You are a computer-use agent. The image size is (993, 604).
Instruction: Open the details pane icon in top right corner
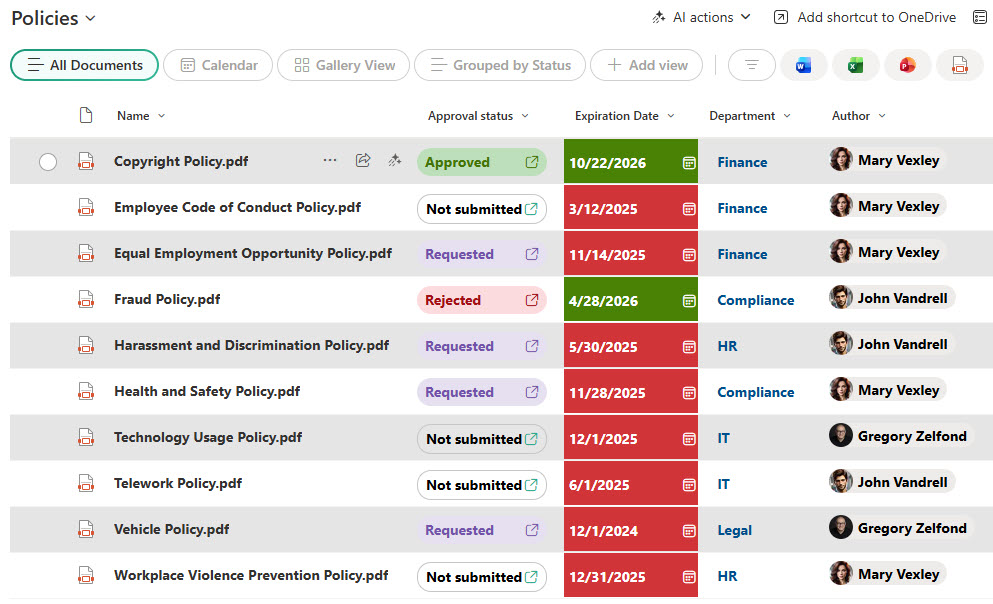pyautogui.click(x=980, y=17)
